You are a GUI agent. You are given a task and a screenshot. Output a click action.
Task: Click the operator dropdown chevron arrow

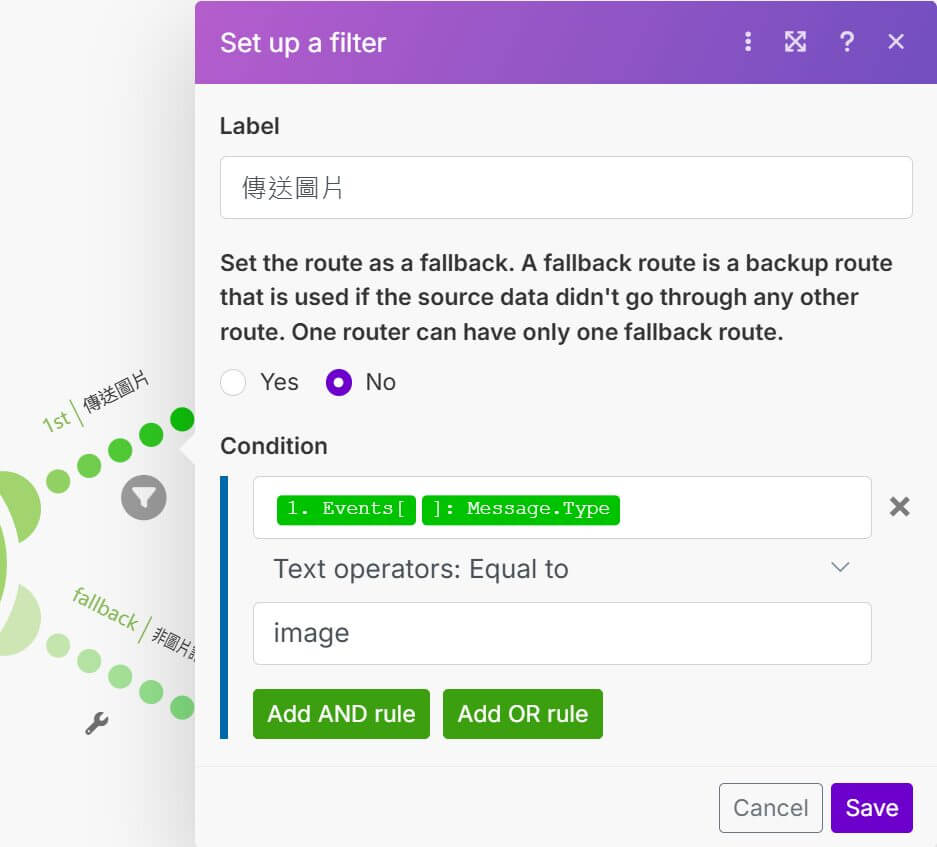(x=840, y=568)
